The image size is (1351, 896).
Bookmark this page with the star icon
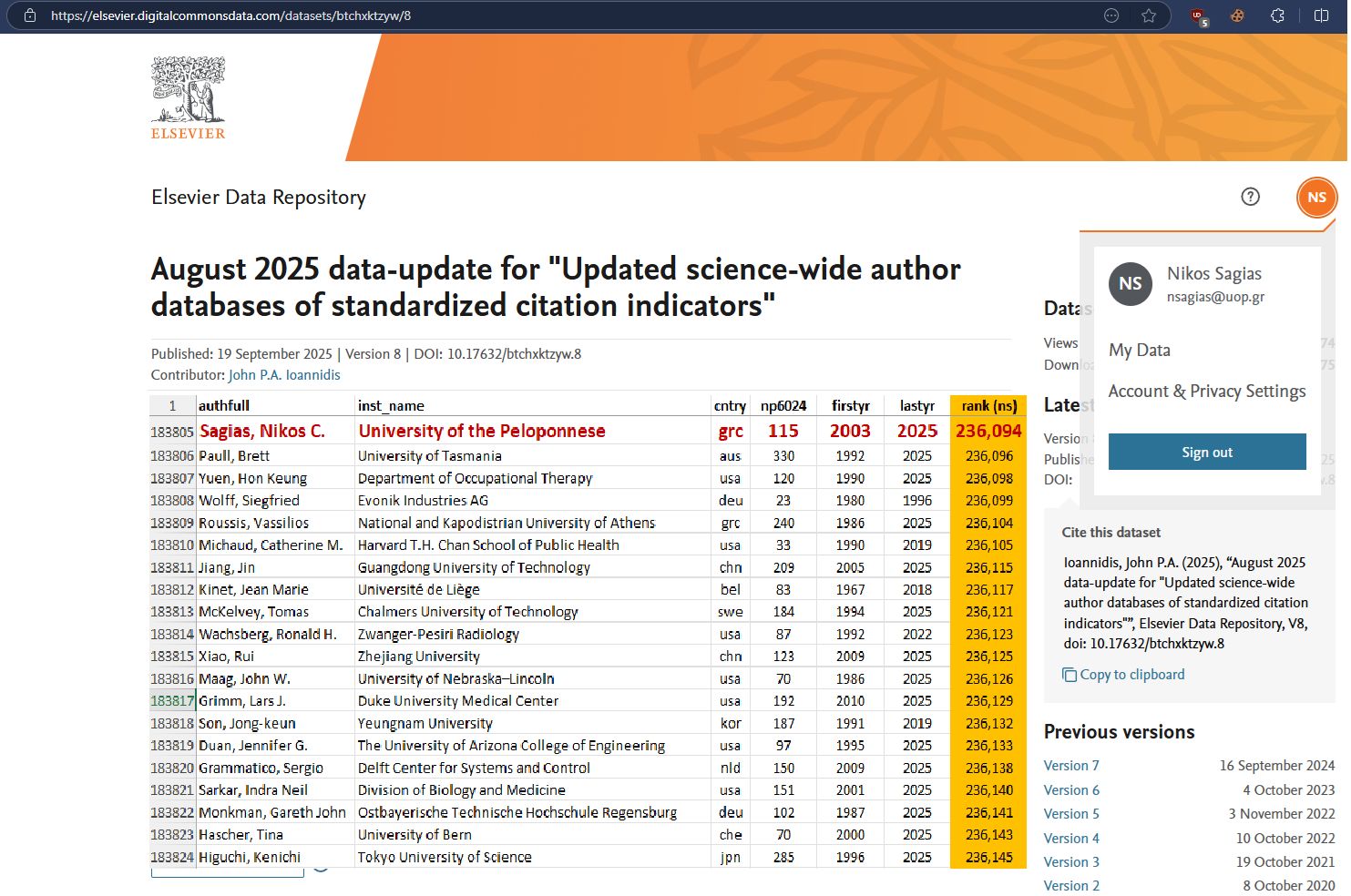(1149, 15)
